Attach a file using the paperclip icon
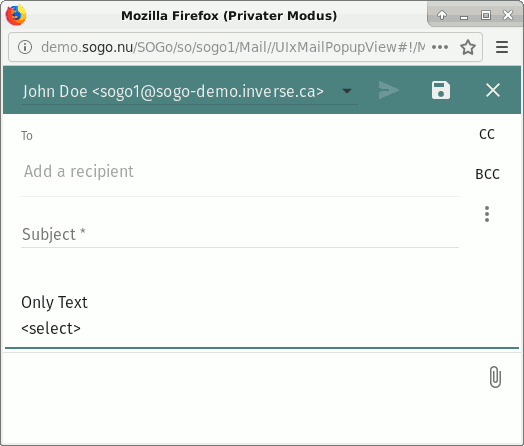The image size is (524, 446). [495, 377]
